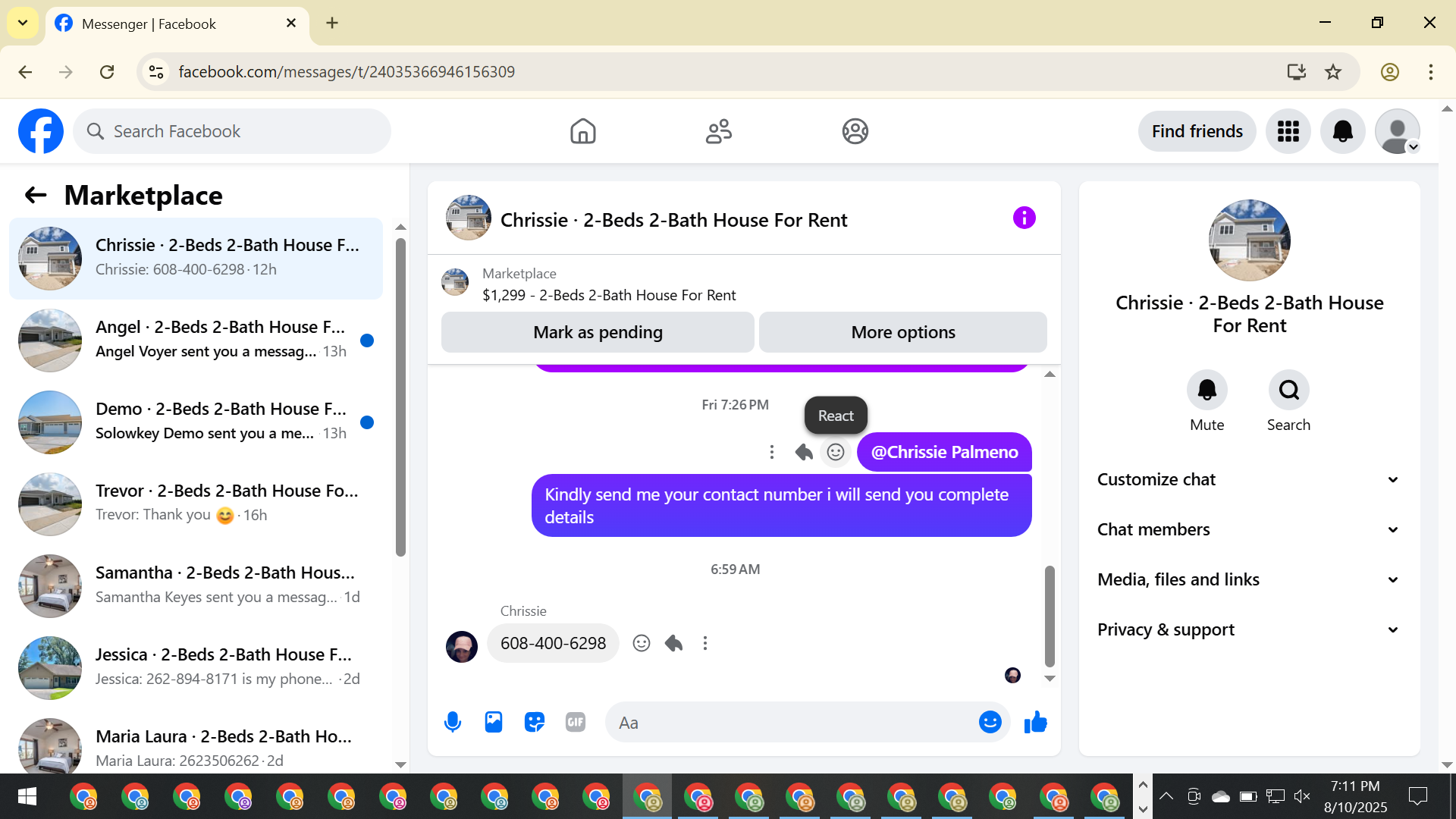Click the Aa message input field
This screenshot has width=1456, height=819.
tap(789, 723)
